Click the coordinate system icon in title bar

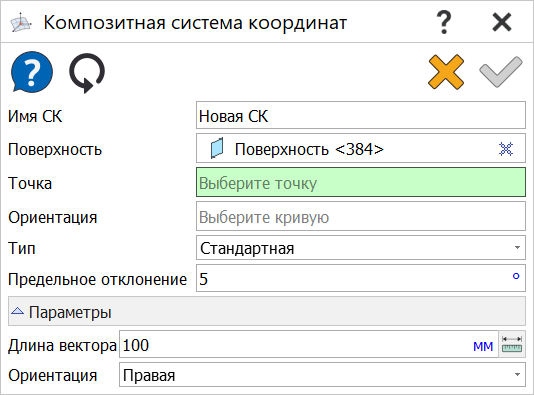click(x=21, y=22)
